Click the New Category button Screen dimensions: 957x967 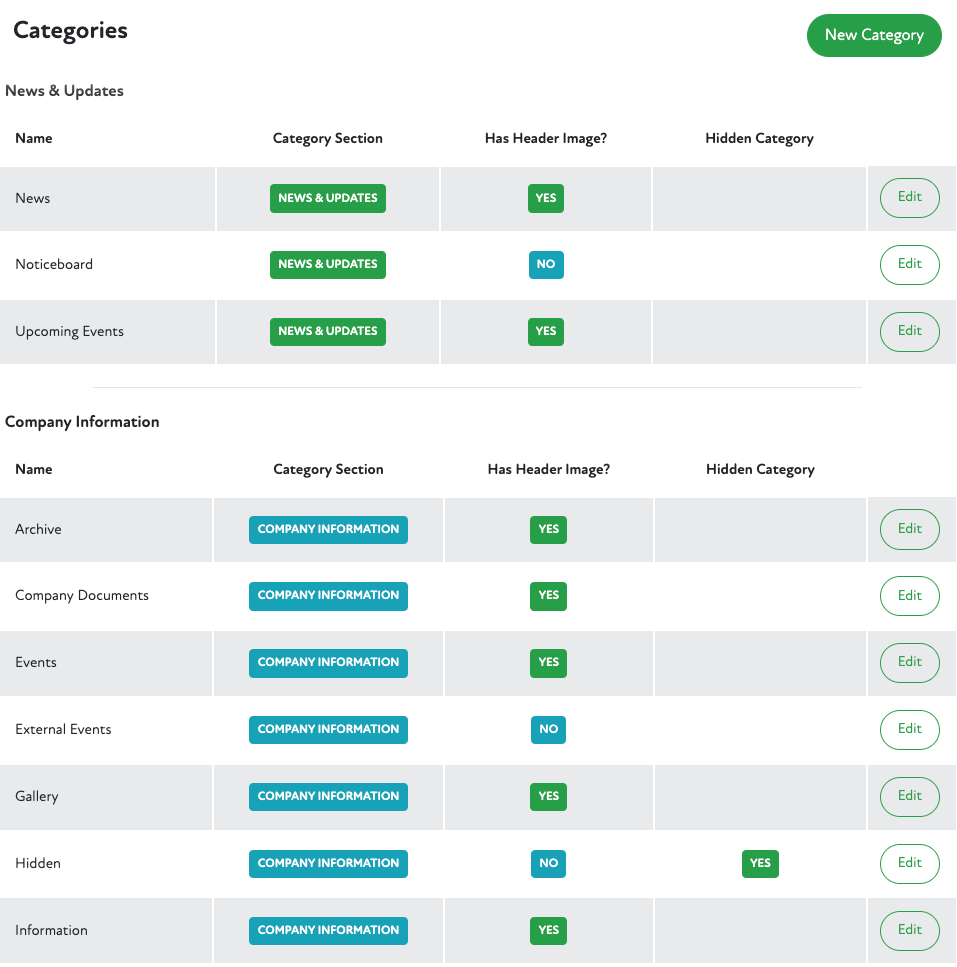coord(873,35)
